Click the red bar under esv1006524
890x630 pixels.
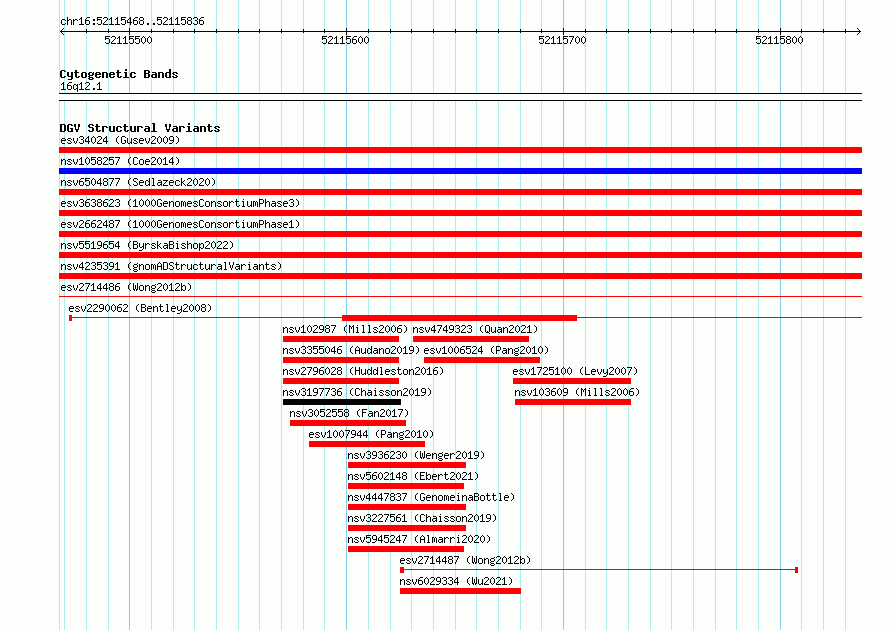coord(482,360)
